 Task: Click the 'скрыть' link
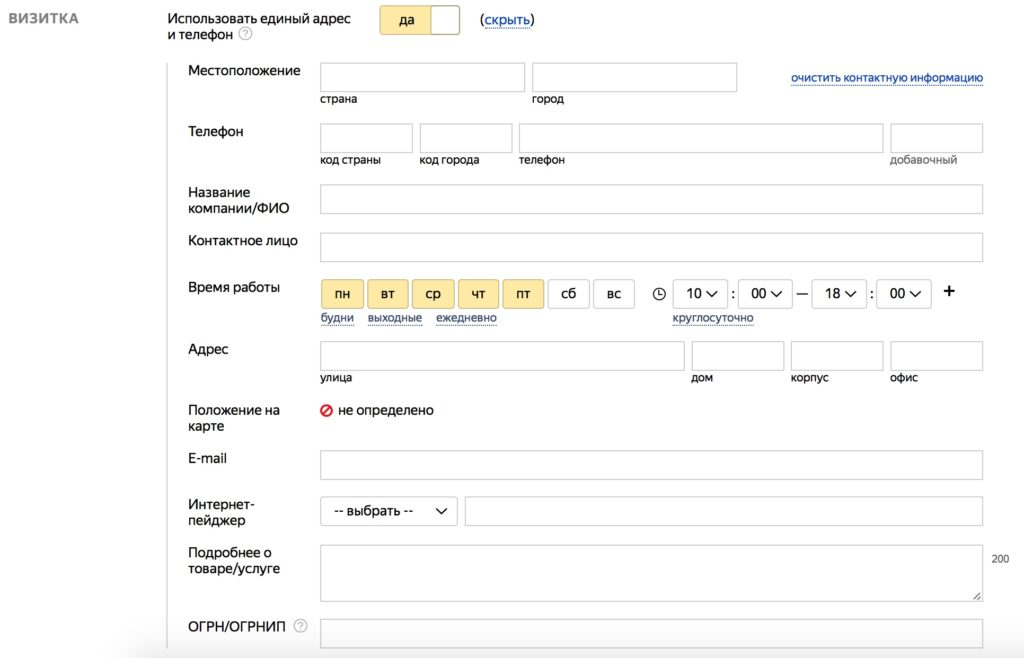[x=507, y=20]
